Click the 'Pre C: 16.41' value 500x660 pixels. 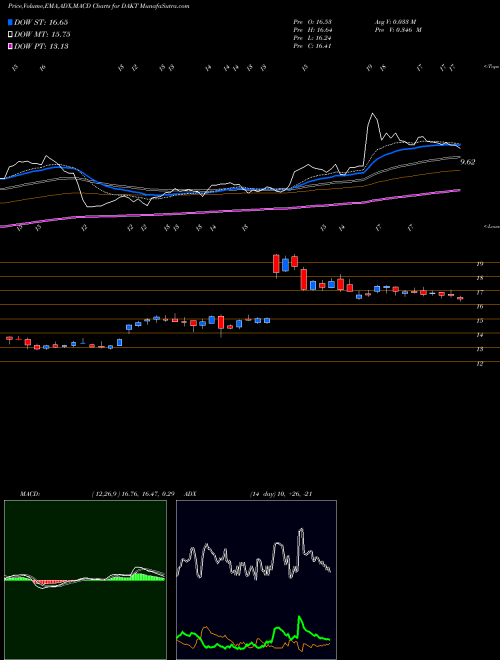tap(312, 46)
